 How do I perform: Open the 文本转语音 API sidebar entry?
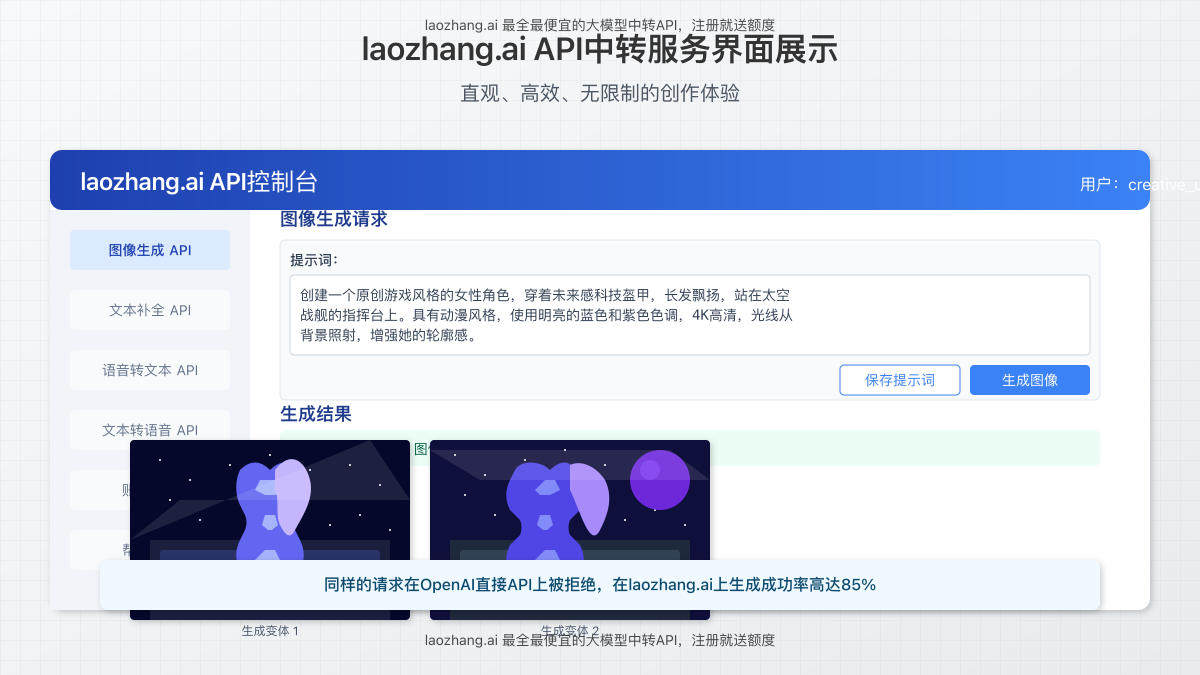point(150,430)
